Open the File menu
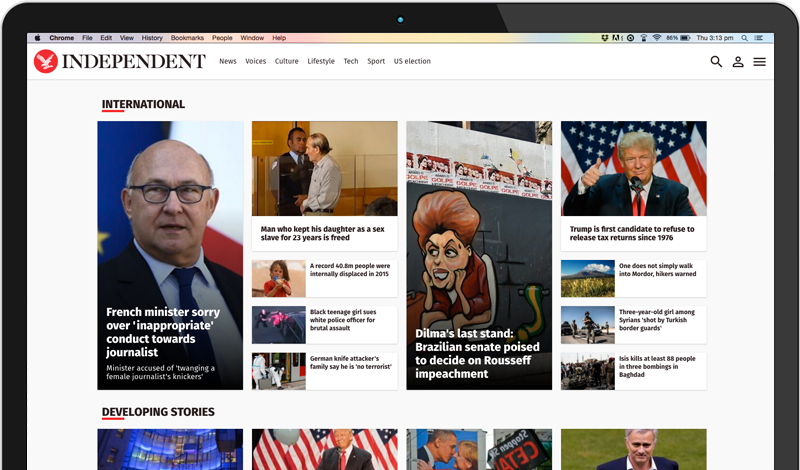800x470 pixels. coord(87,38)
